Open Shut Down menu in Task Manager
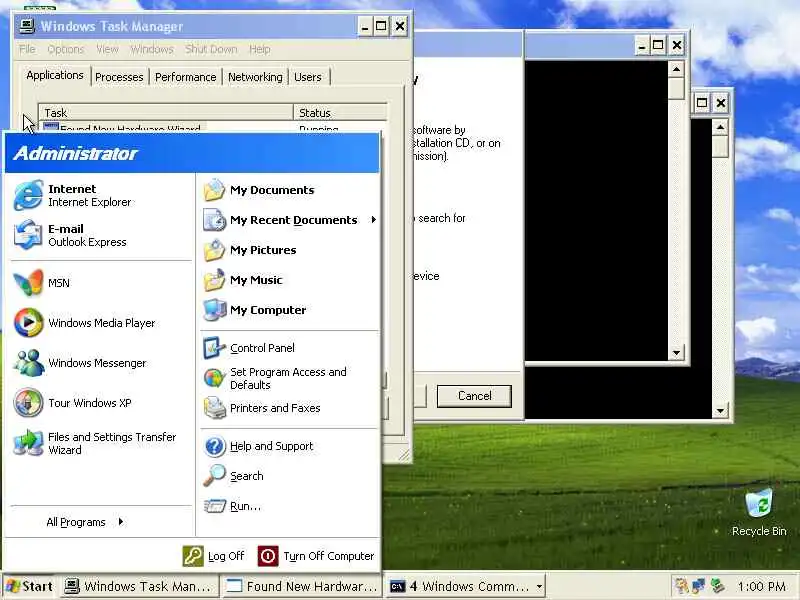This screenshot has width=800, height=600. [211, 49]
